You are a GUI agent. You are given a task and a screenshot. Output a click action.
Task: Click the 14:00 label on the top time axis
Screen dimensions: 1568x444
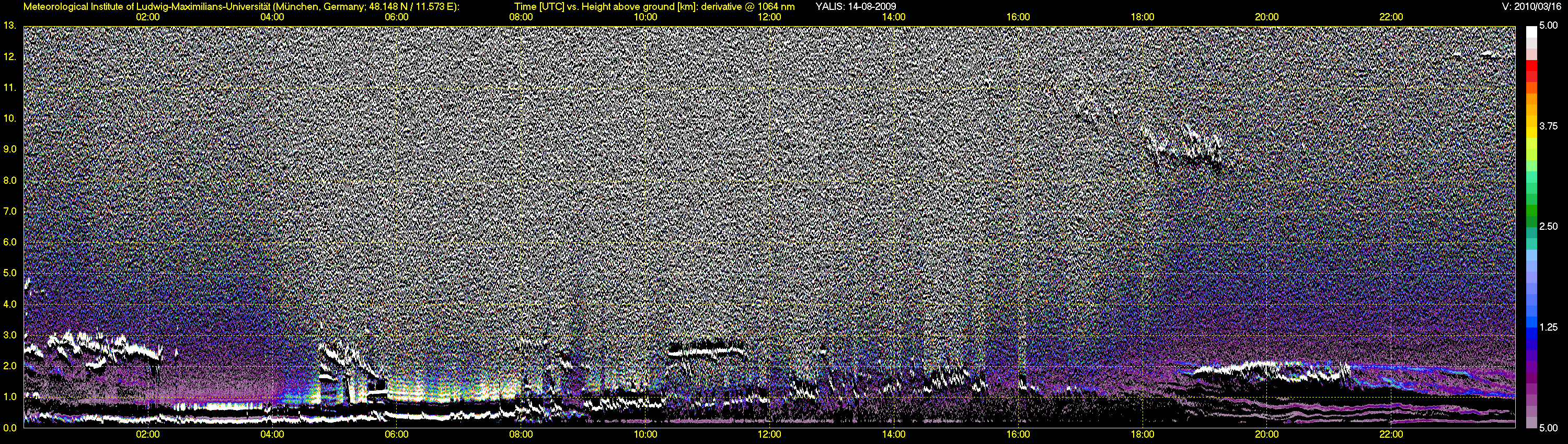[894, 17]
